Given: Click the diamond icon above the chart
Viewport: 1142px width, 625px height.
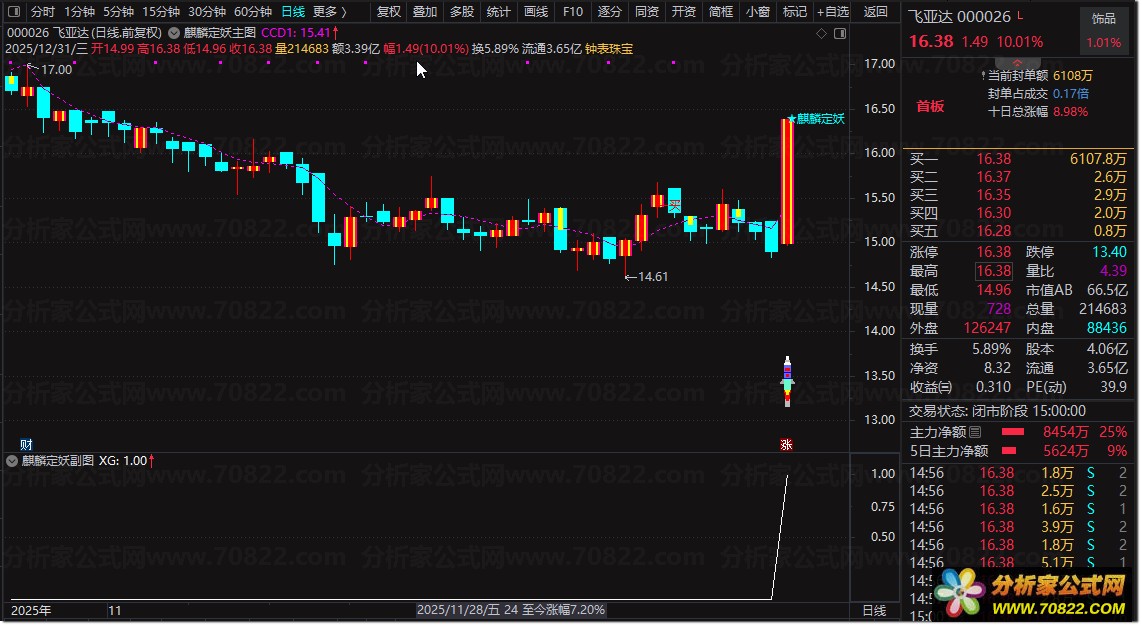Looking at the screenshot, I should (822, 34).
